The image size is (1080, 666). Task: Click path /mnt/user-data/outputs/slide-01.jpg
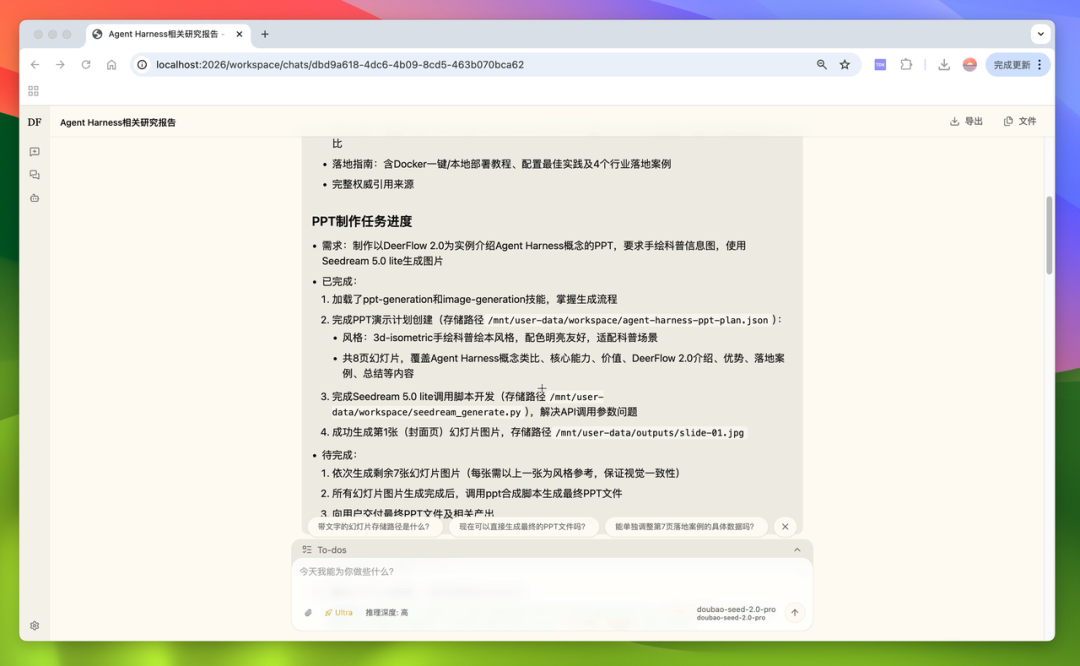point(650,433)
